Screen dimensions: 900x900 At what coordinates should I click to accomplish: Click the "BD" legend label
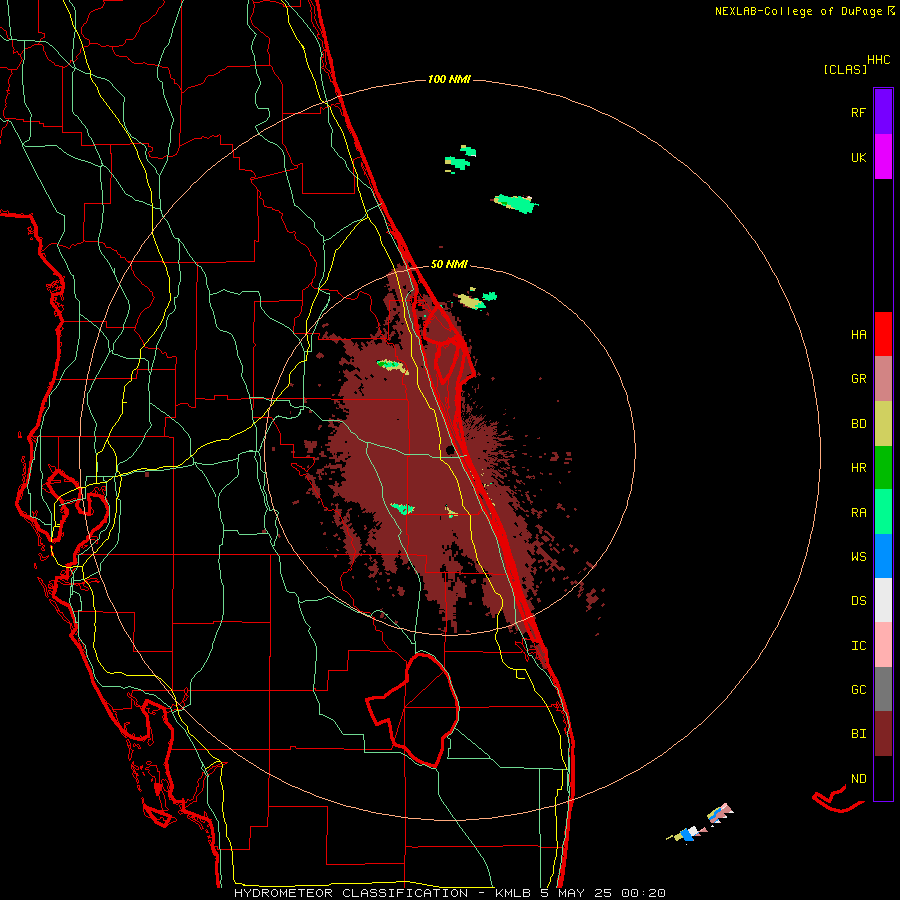tap(858, 424)
